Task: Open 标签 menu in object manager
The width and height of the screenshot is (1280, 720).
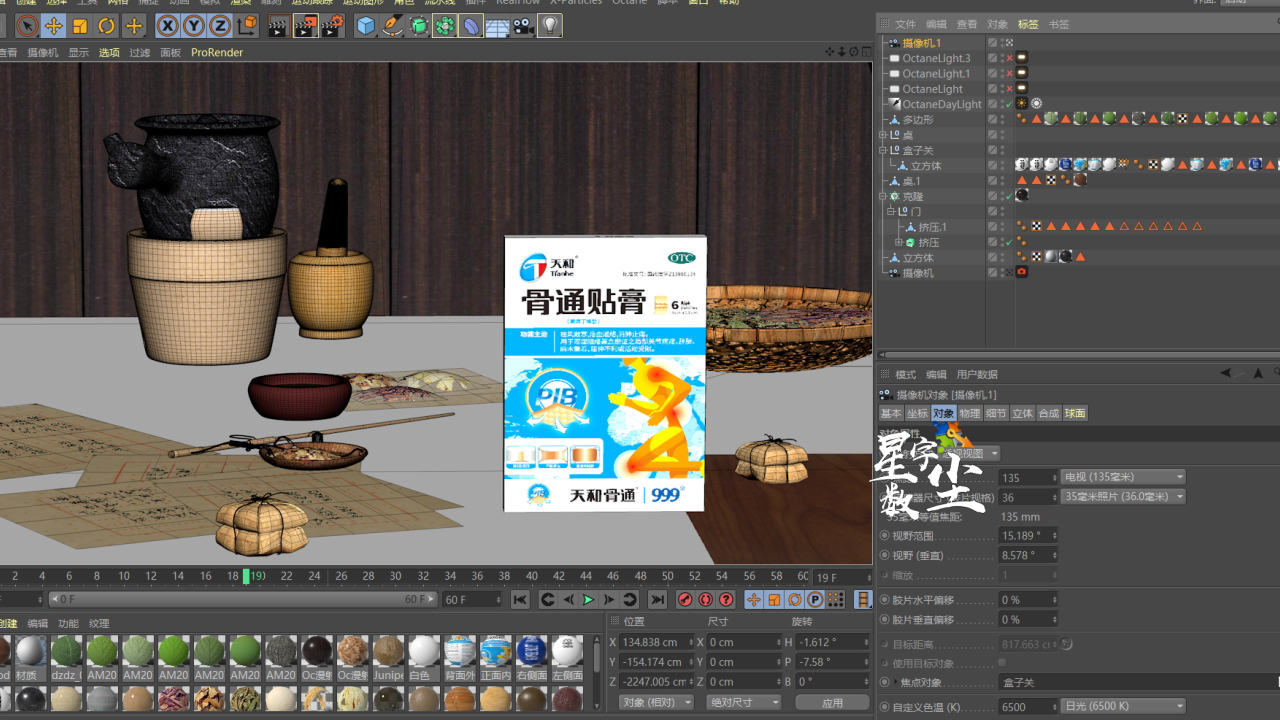Action: point(1028,24)
